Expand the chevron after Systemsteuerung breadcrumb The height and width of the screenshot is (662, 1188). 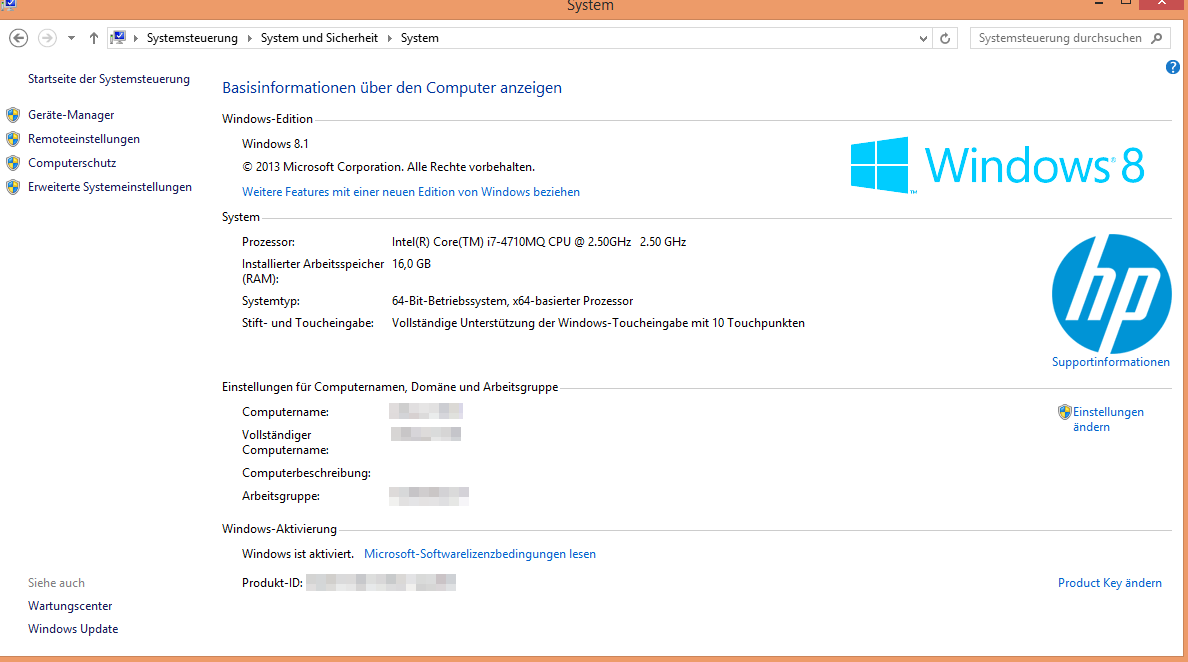click(249, 38)
